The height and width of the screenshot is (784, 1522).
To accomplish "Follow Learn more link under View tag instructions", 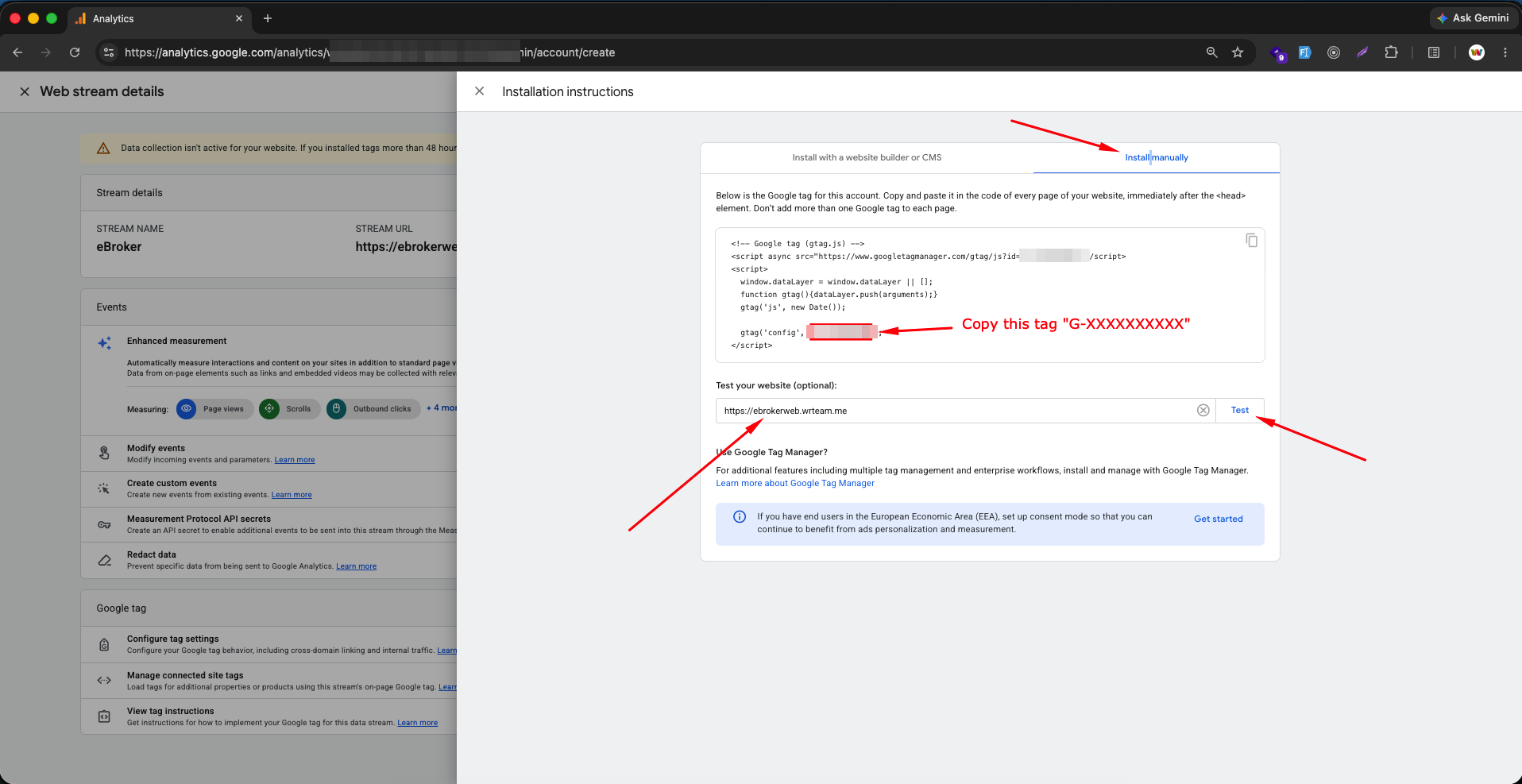I will [417, 723].
